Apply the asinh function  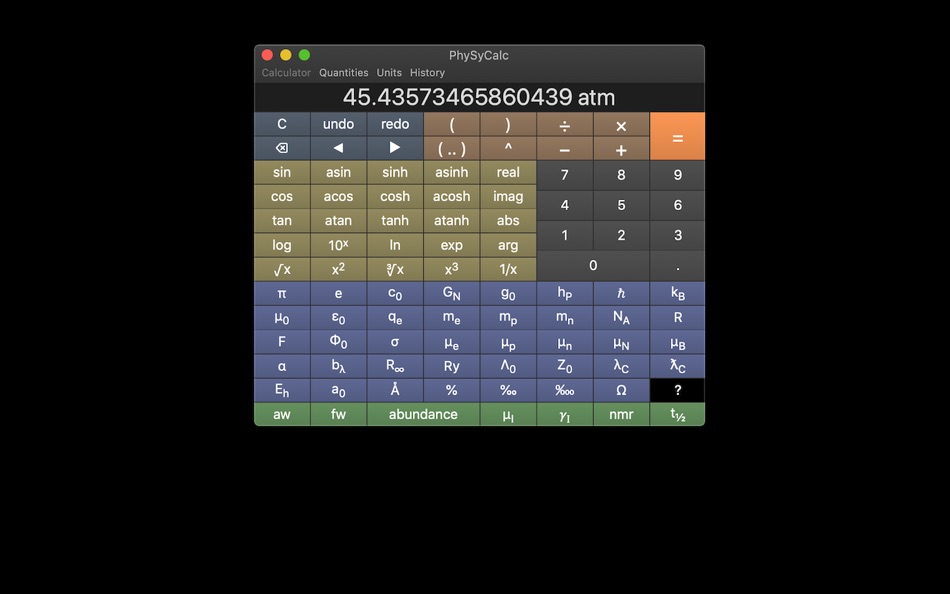click(x=451, y=172)
